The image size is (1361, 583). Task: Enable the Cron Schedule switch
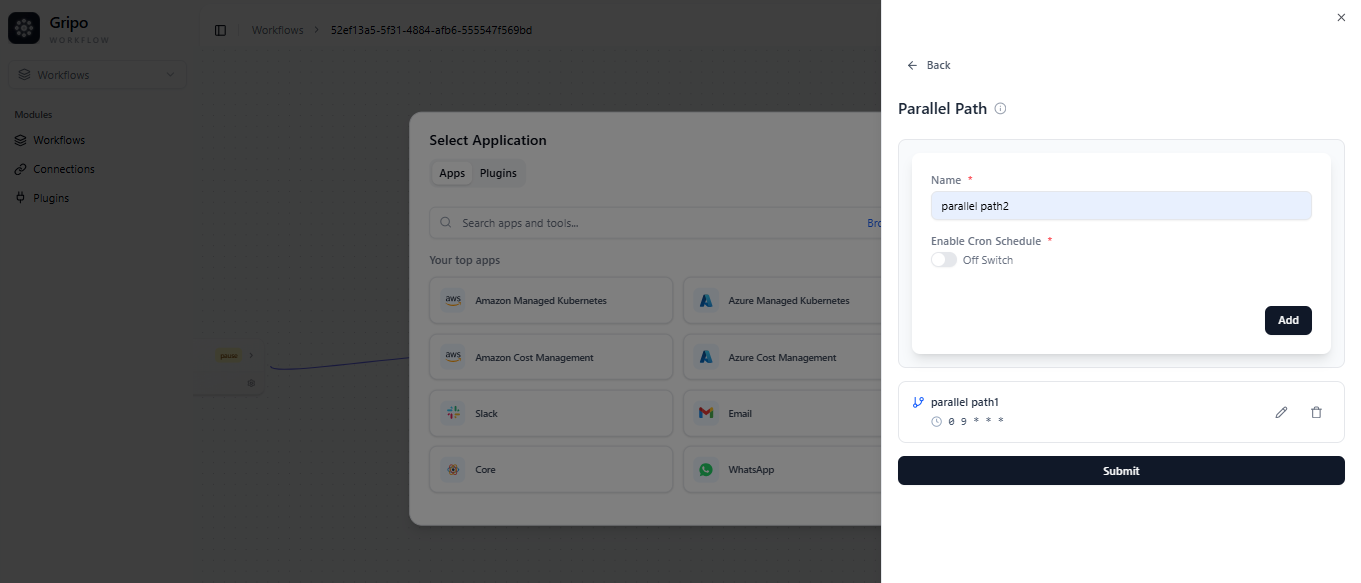pos(943,260)
